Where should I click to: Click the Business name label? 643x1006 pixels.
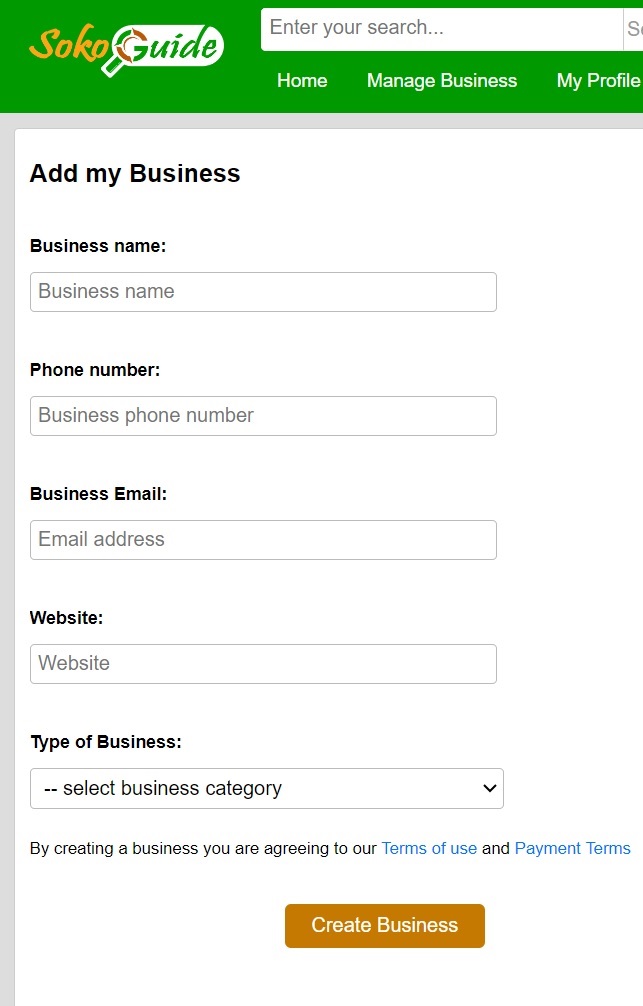98,246
